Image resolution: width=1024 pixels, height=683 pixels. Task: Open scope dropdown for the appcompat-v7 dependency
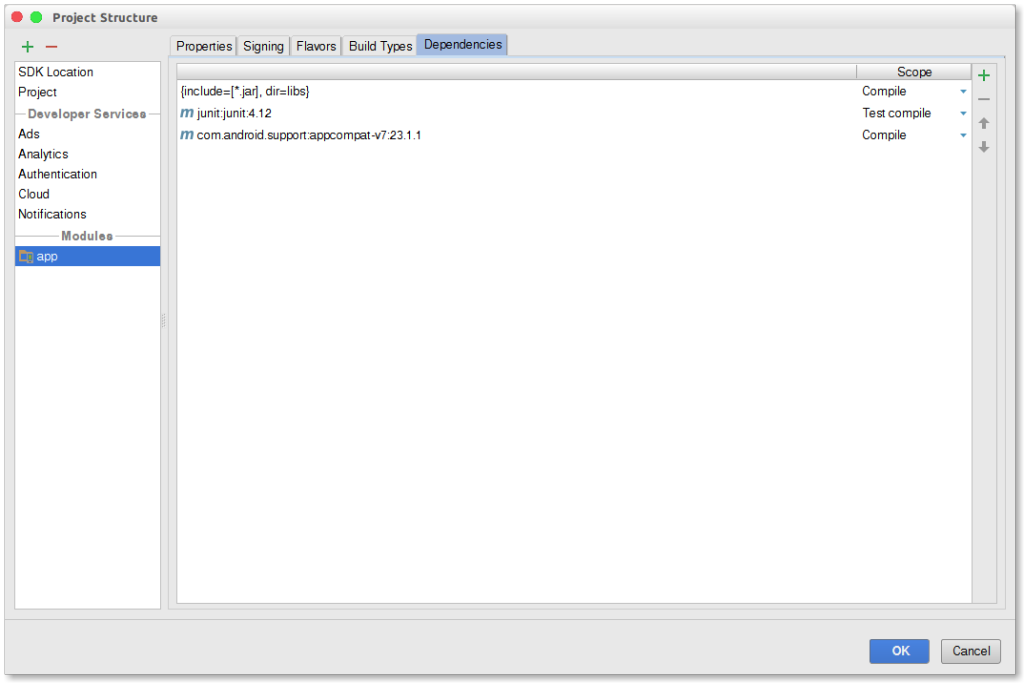[963, 135]
